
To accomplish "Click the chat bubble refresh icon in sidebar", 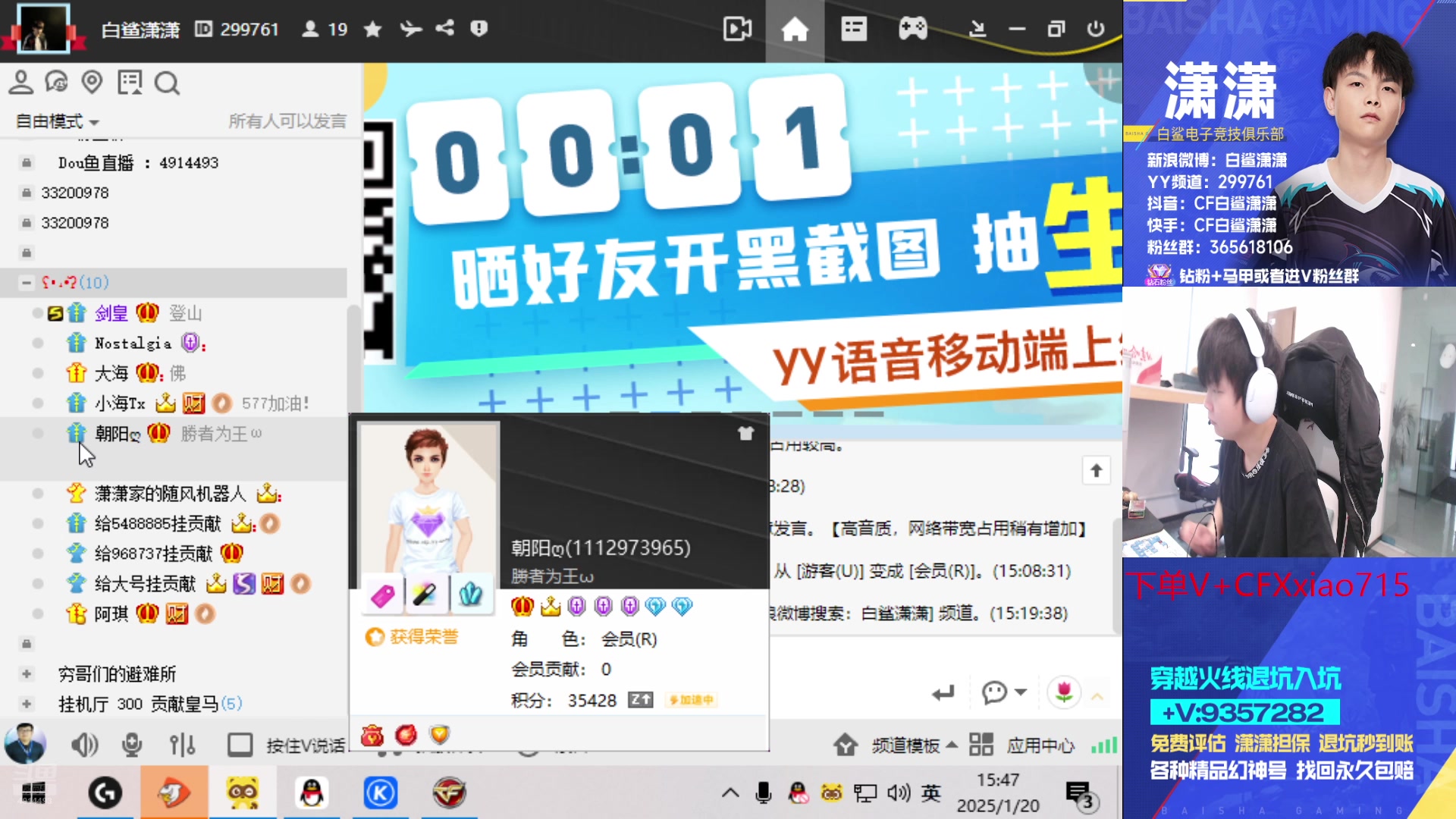I will 56,82.
